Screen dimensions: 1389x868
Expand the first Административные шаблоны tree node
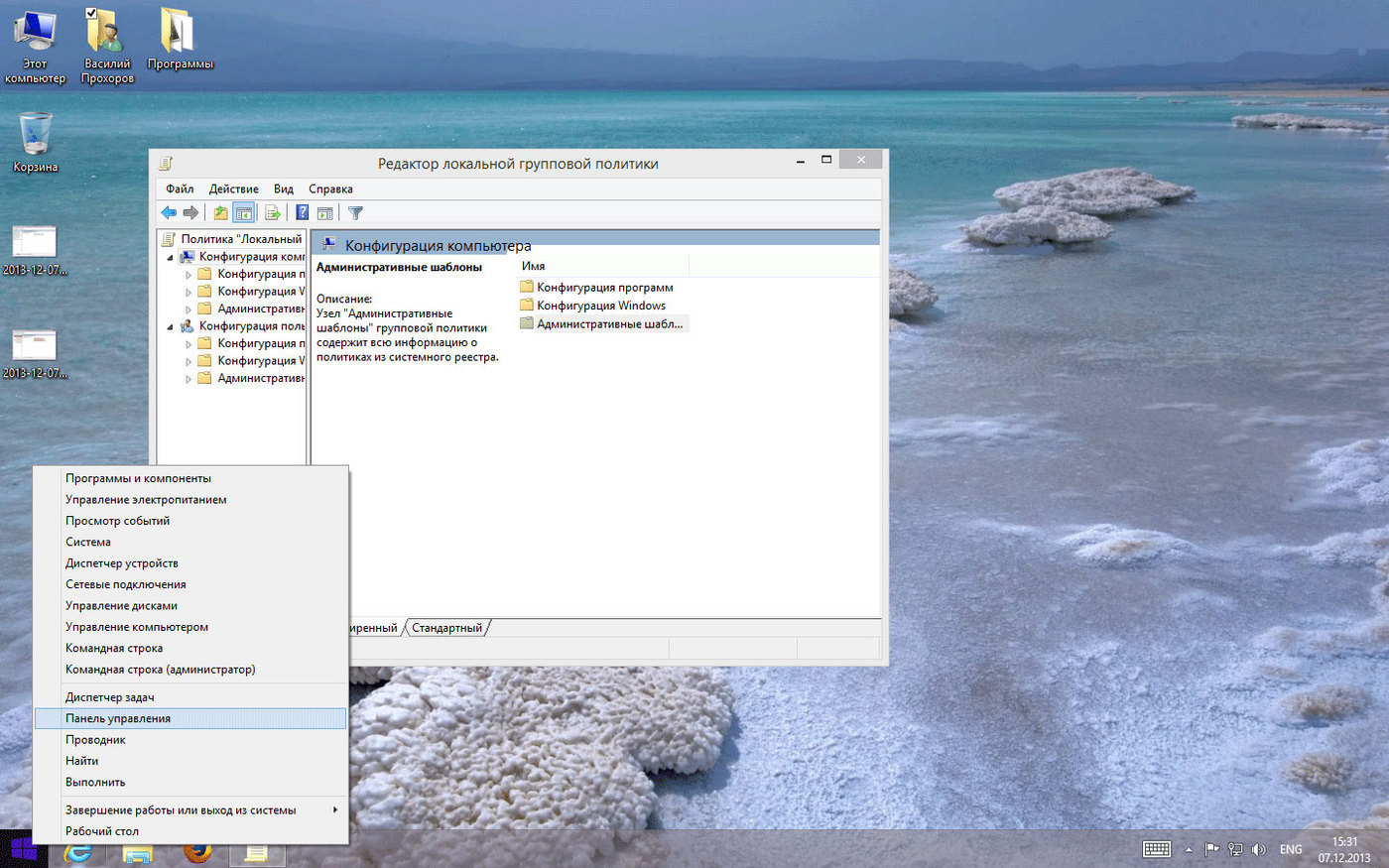(x=189, y=310)
